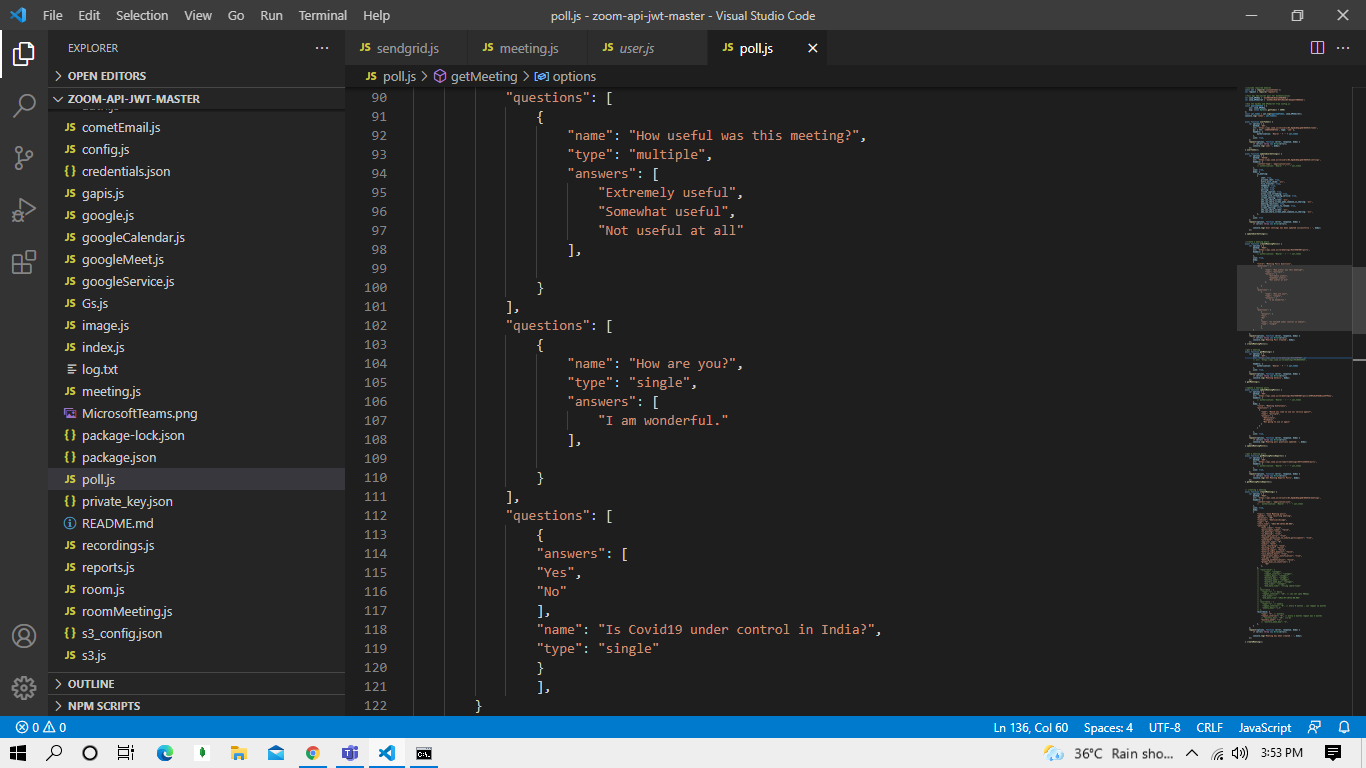The image size is (1366, 768).
Task: Open the notifications bell in status bar
Action: click(1345, 728)
